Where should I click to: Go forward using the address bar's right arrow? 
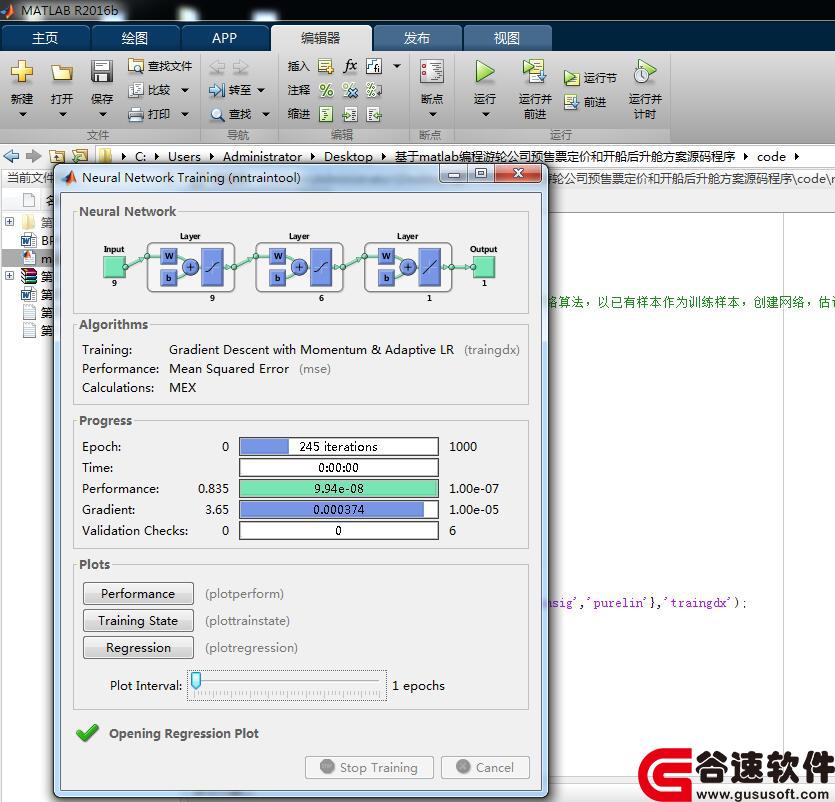[34, 156]
